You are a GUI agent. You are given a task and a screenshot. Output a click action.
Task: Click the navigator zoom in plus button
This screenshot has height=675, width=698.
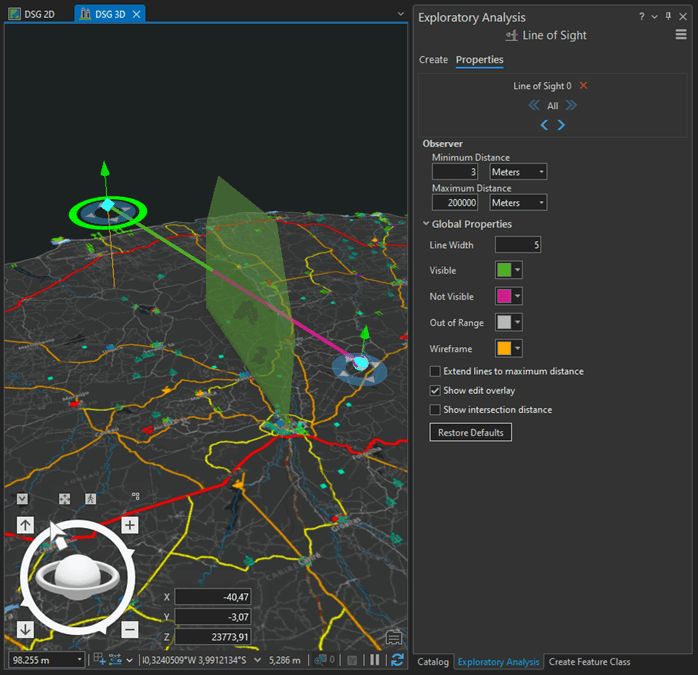(x=130, y=525)
